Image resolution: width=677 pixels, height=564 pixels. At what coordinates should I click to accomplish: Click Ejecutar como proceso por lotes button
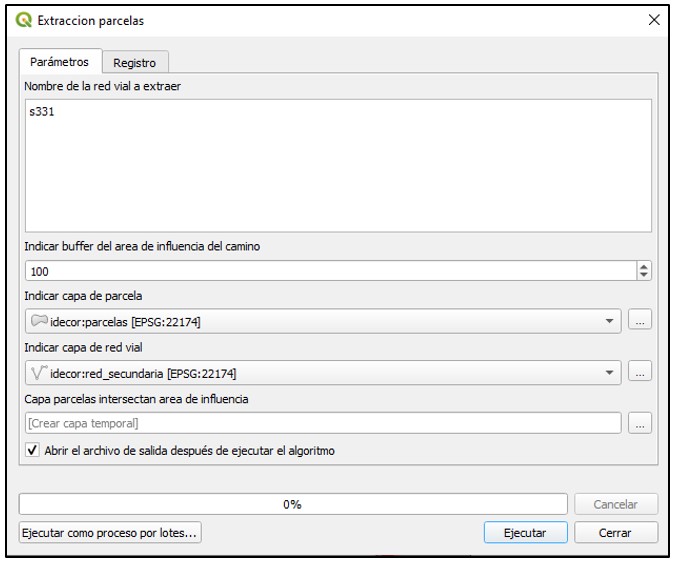110,532
